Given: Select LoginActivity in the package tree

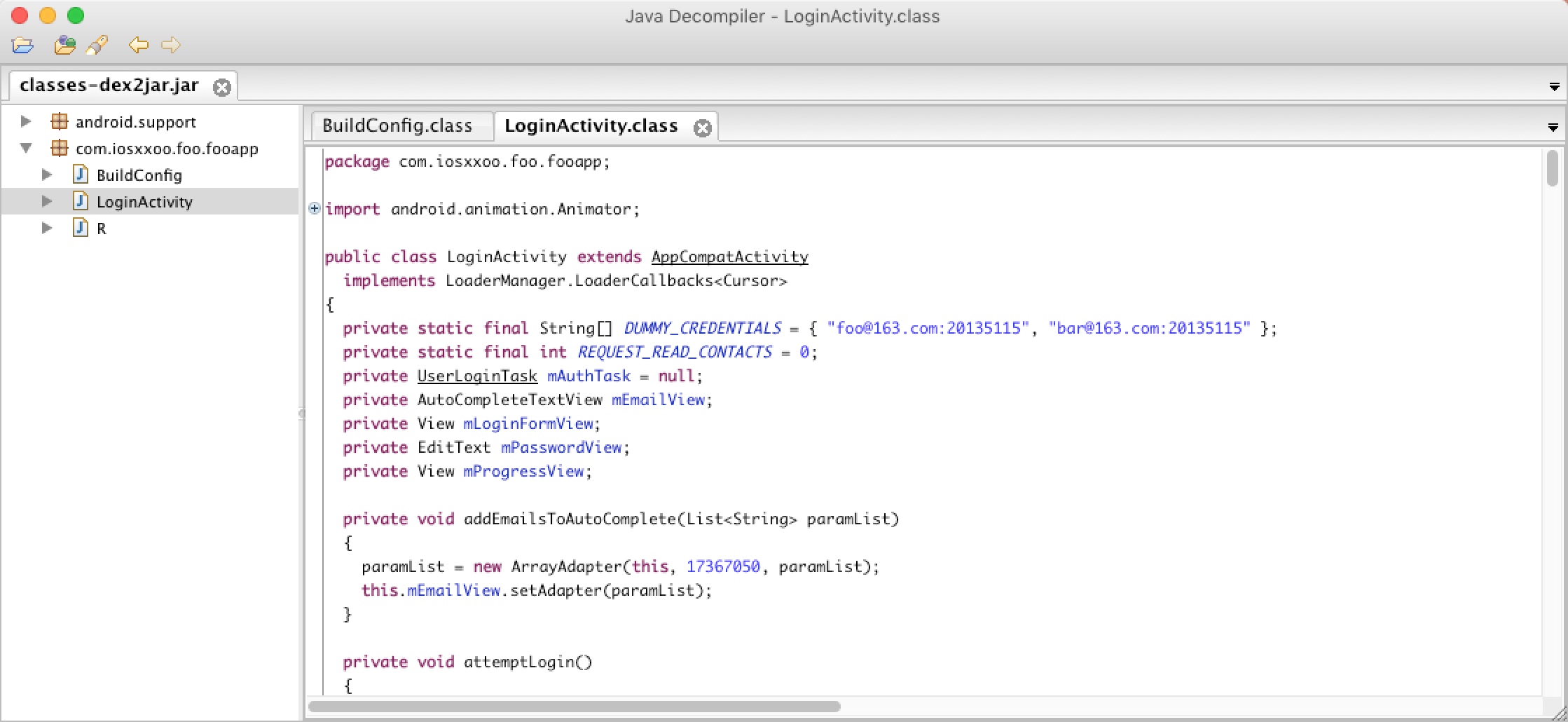Looking at the screenshot, I should pyautogui.click(x=144, y=202).
